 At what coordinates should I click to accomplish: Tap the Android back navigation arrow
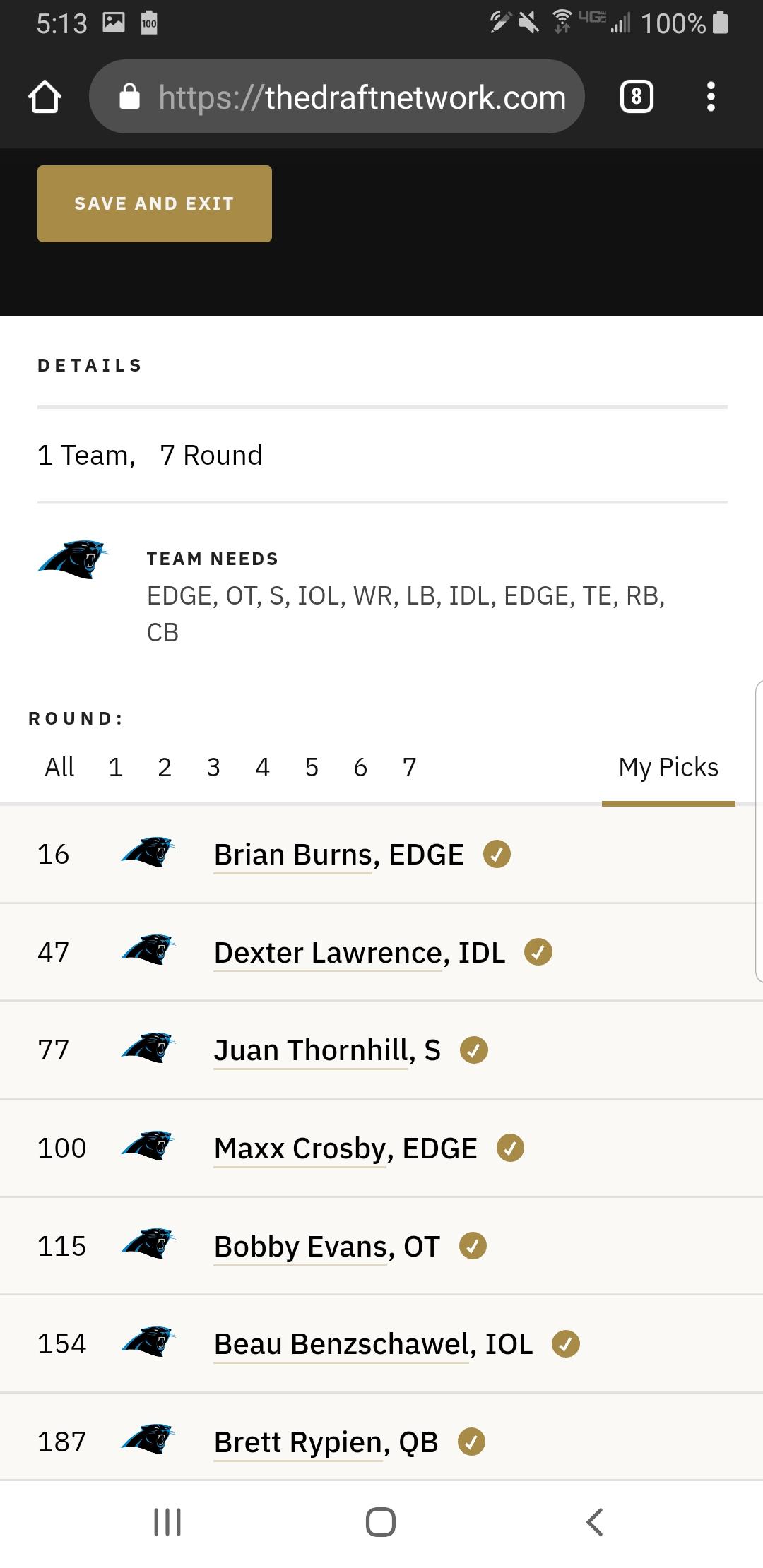coord(594,1521)
